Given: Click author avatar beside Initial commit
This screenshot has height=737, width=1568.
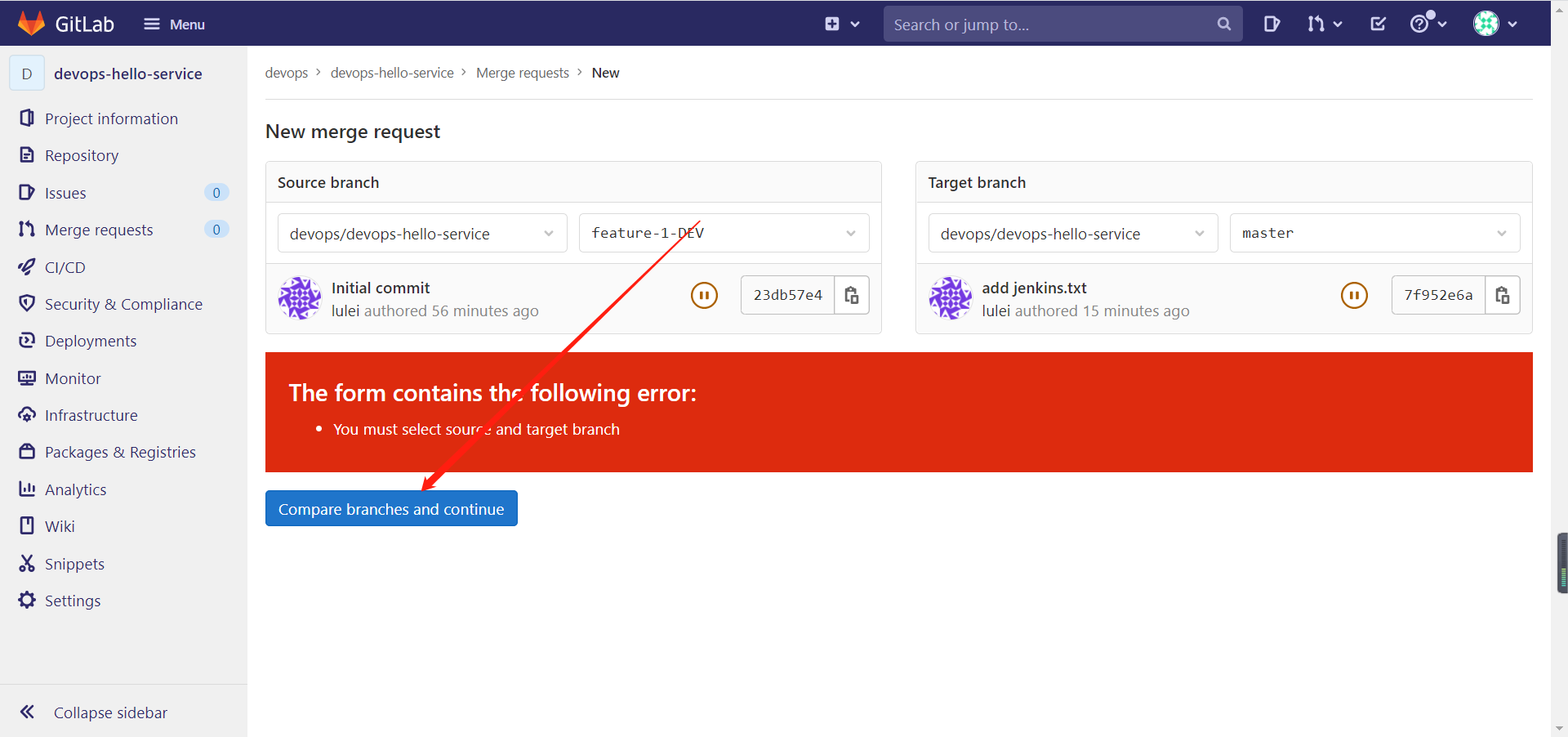Looking at the screenshot, I should [300, 298].
